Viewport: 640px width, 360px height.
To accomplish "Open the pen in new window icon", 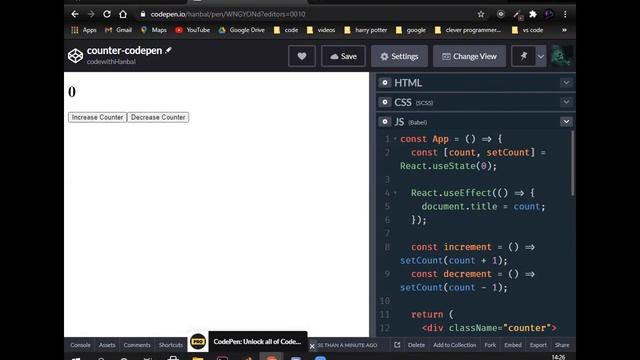I will pos(397,345).
